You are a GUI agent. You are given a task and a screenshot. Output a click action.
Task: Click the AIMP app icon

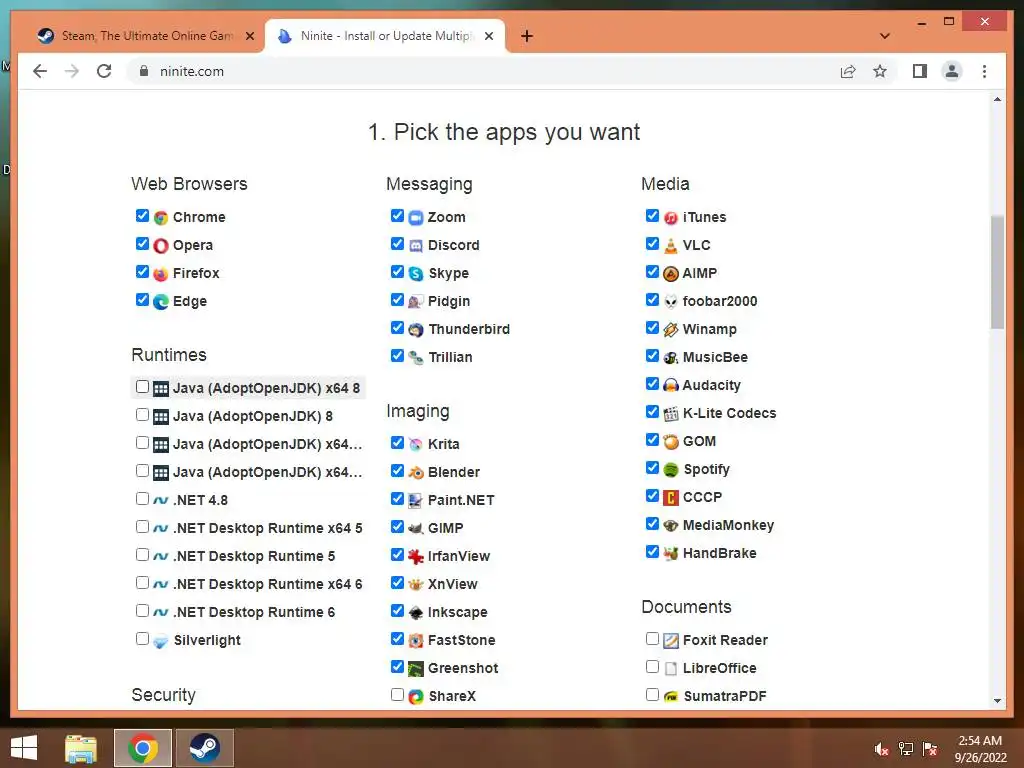coord(671,274)
